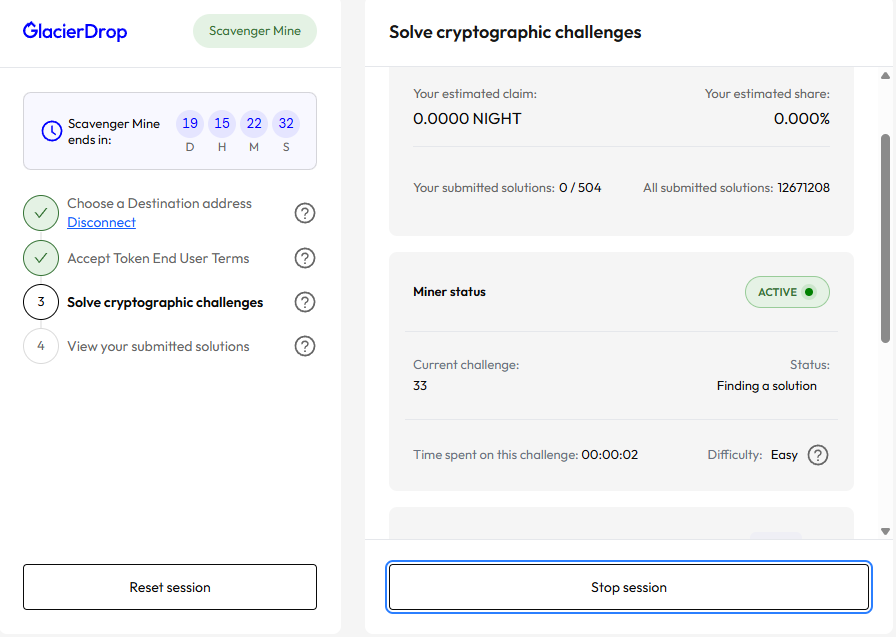Select step 3 number circle
The height and width of the screenshot is (637, 896).
pos(41,302)
